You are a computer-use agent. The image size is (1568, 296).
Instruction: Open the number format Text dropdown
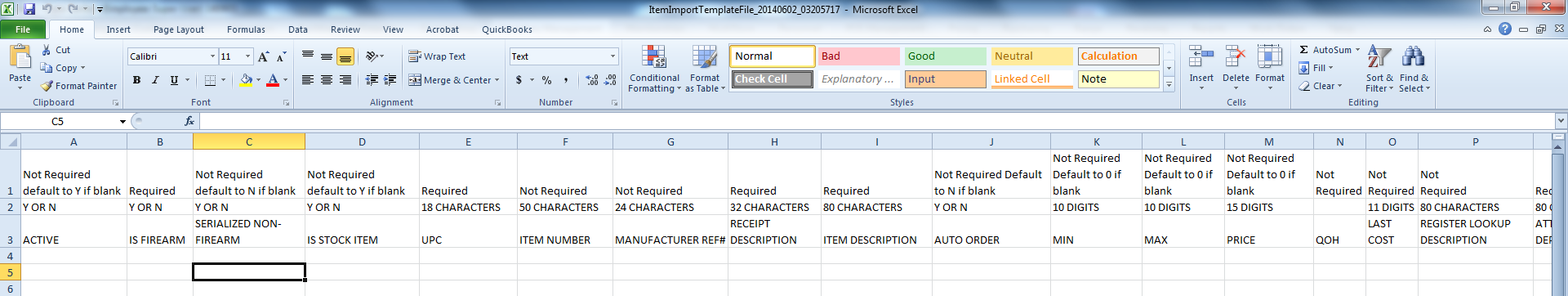612,56
